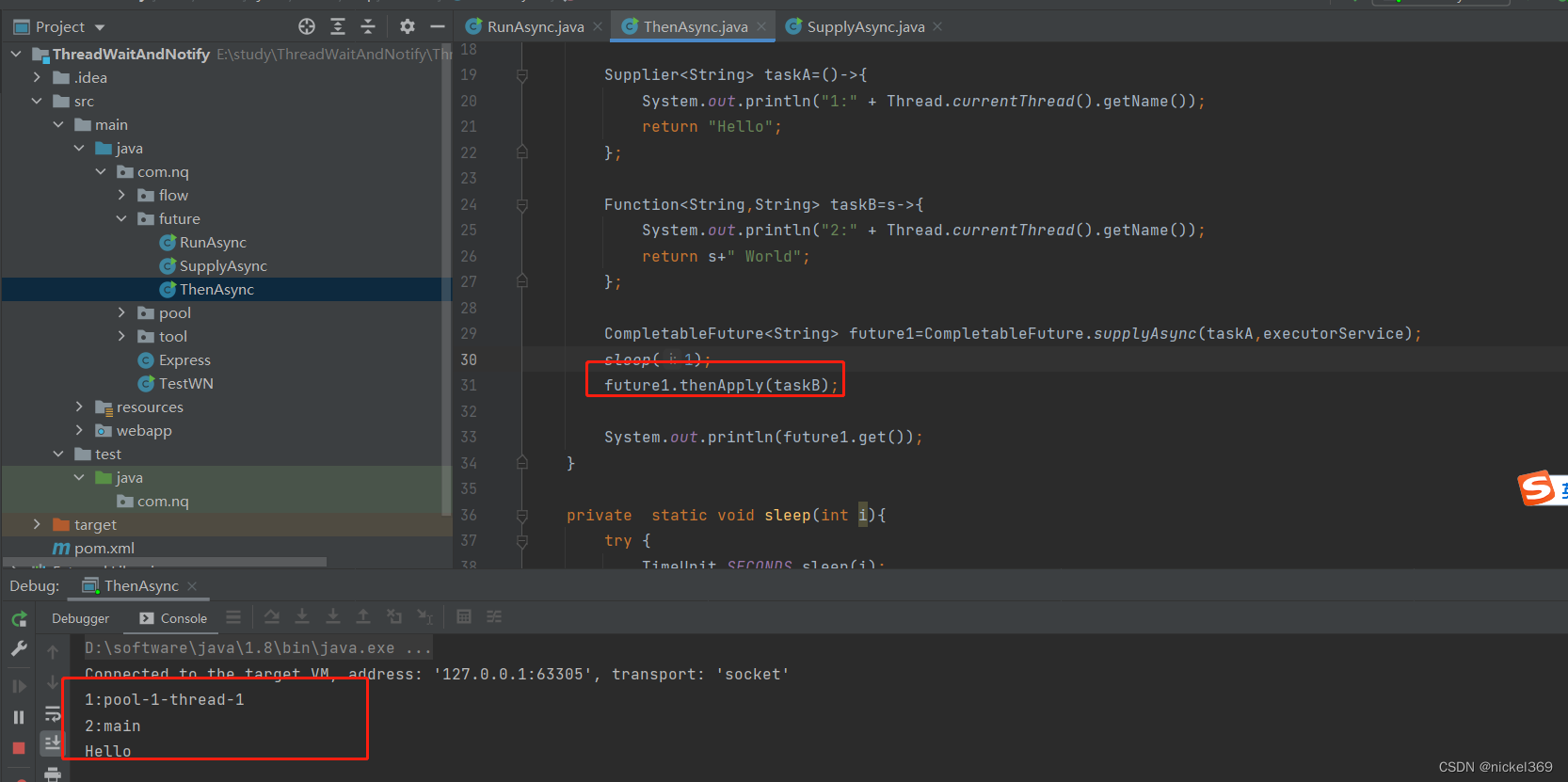This screenshot has width=1568, height=782.
Task: Expand the webapp folder
Action: tap(79, 431)
